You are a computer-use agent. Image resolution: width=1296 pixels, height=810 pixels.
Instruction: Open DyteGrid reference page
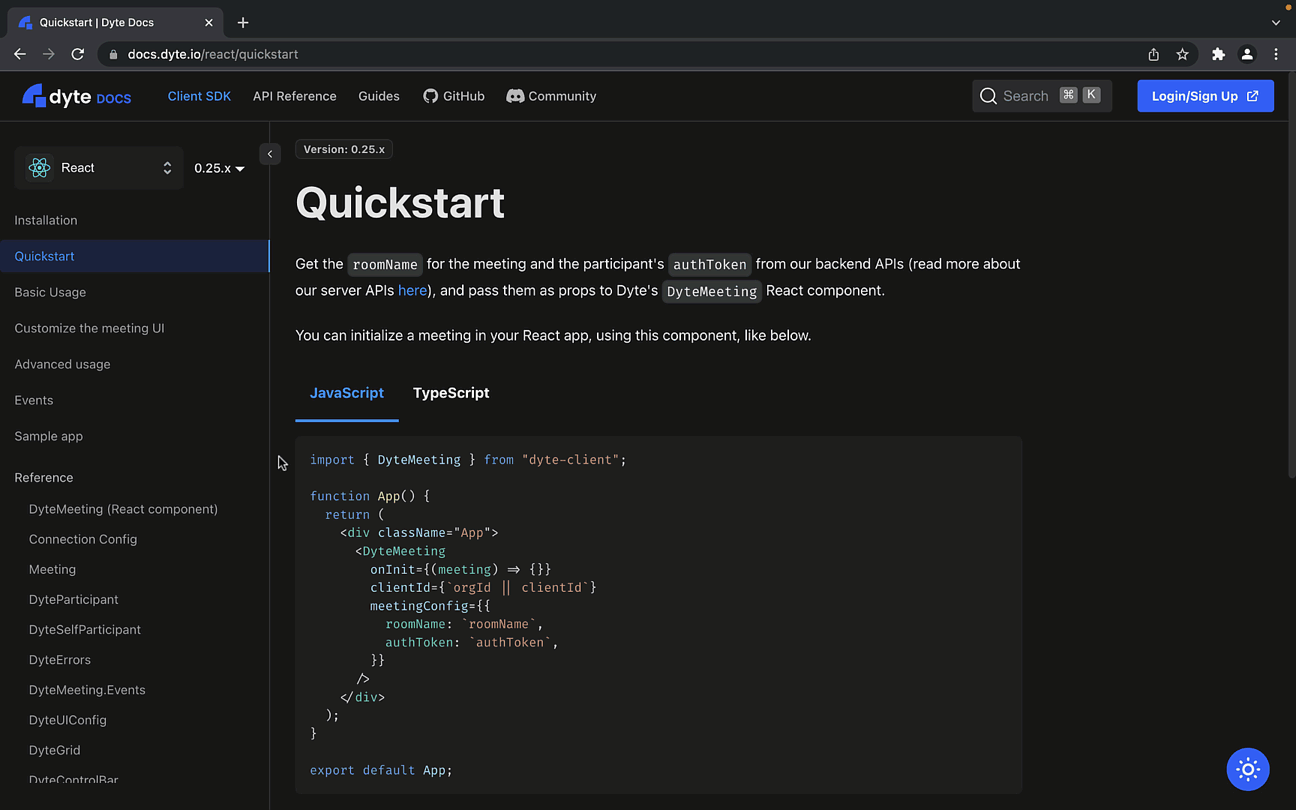pos(55,749)
